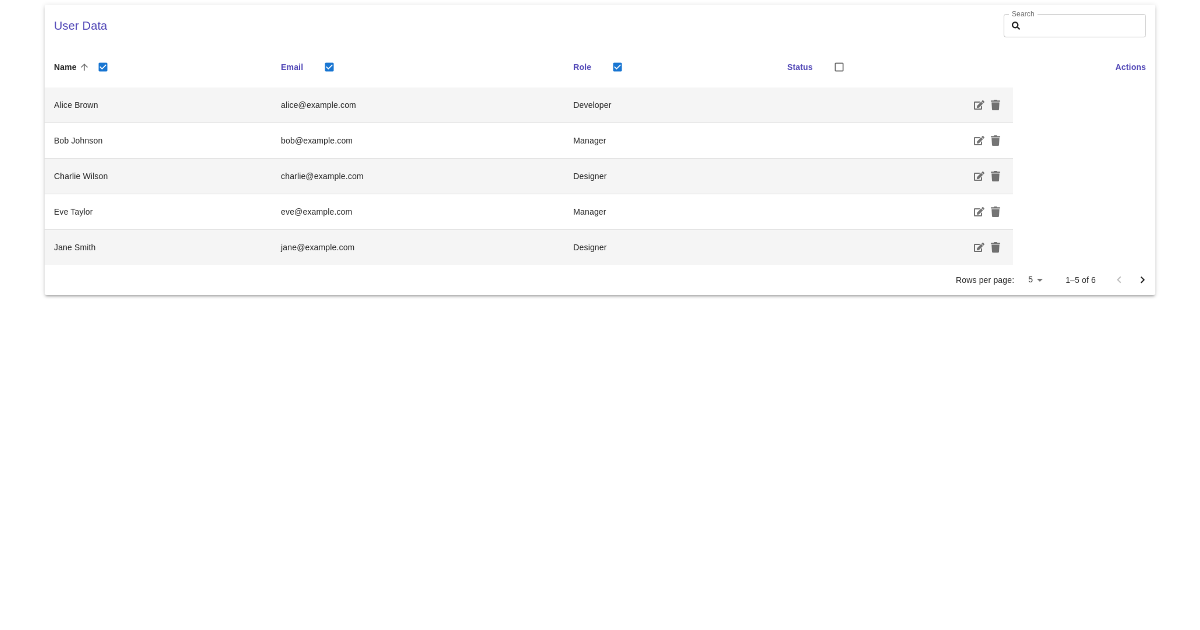Edit Jane Smith's details

[x=979, y=247]
